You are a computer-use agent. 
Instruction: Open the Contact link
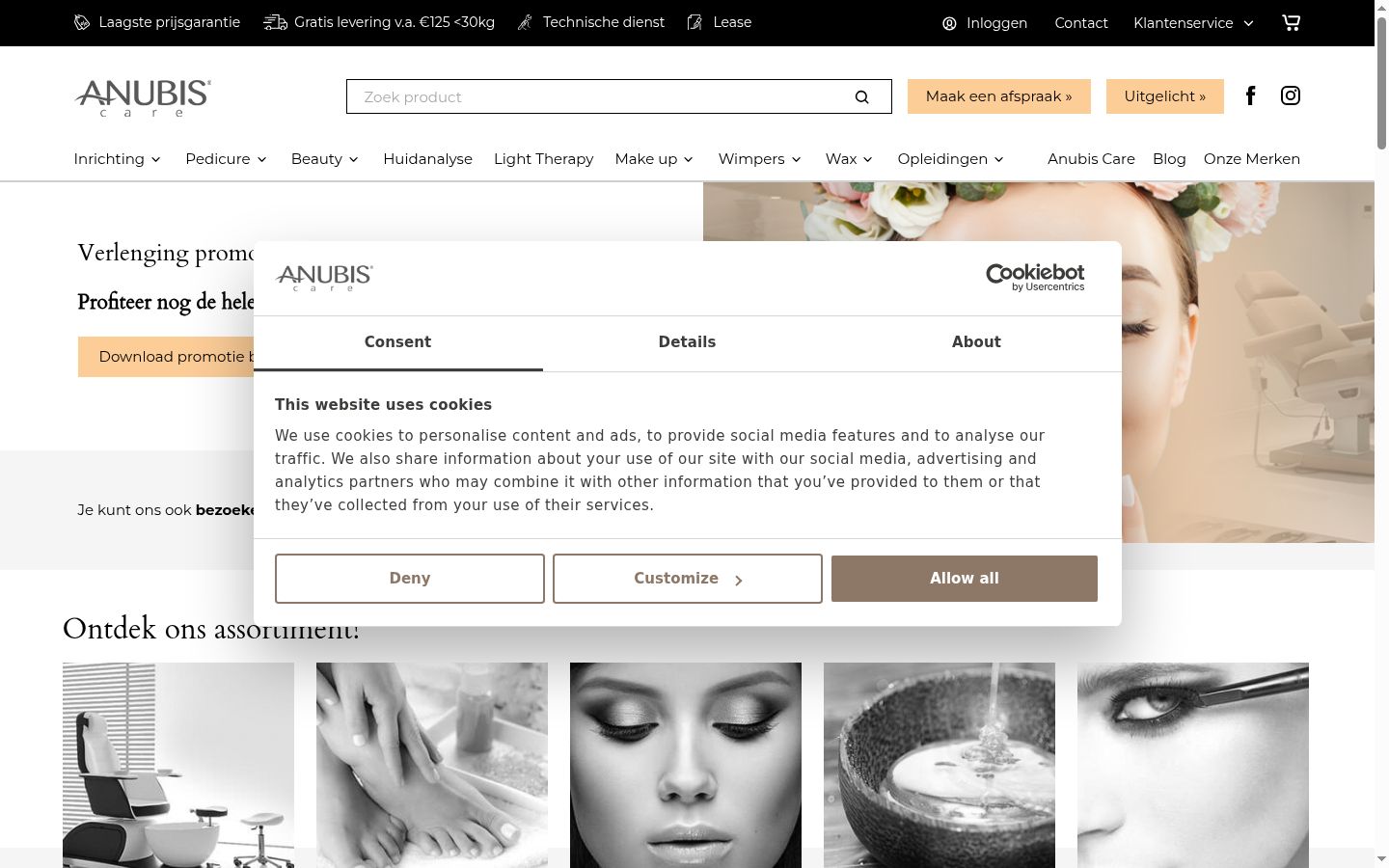coord(1081,23)
